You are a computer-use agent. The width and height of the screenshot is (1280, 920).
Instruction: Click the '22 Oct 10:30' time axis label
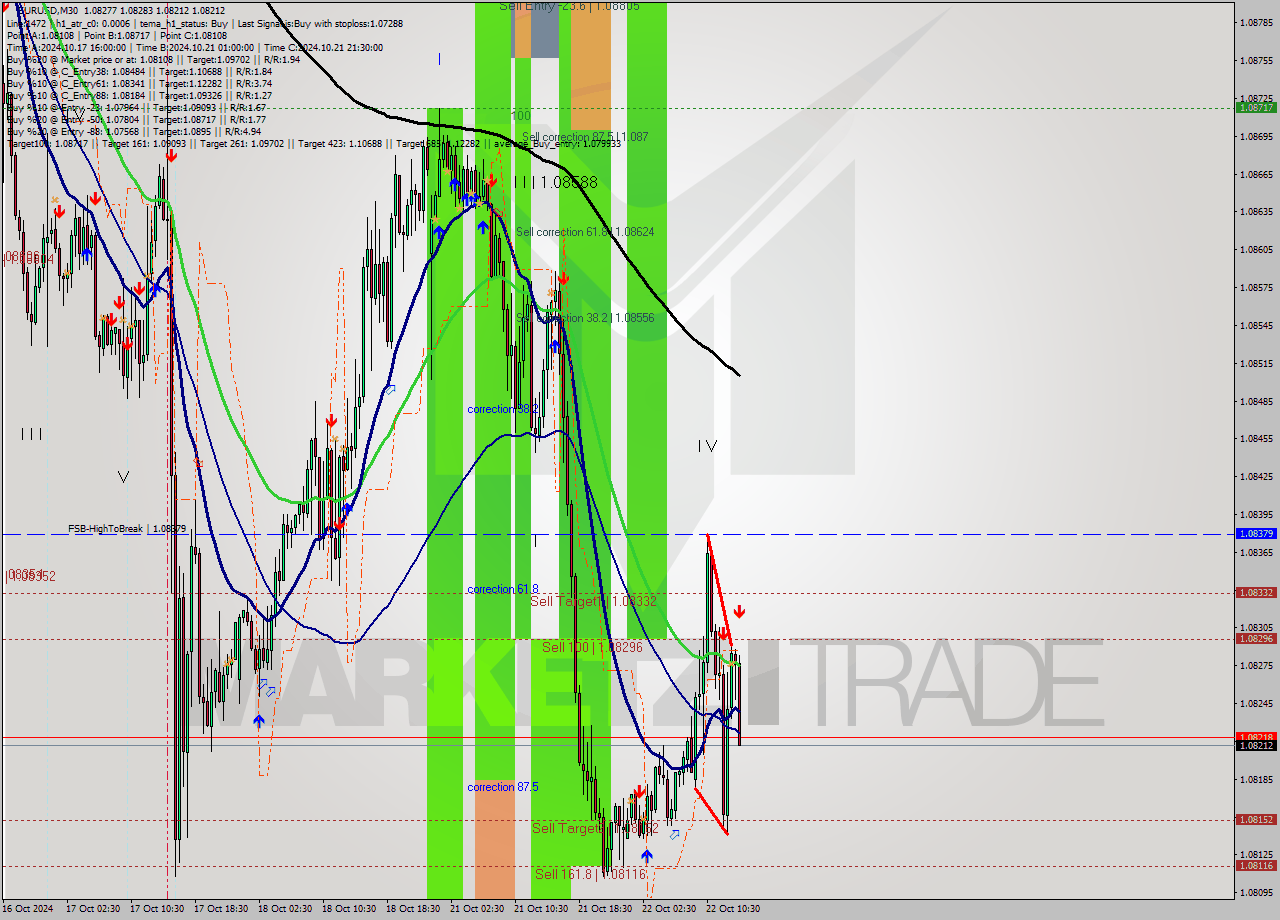[733, 909]
